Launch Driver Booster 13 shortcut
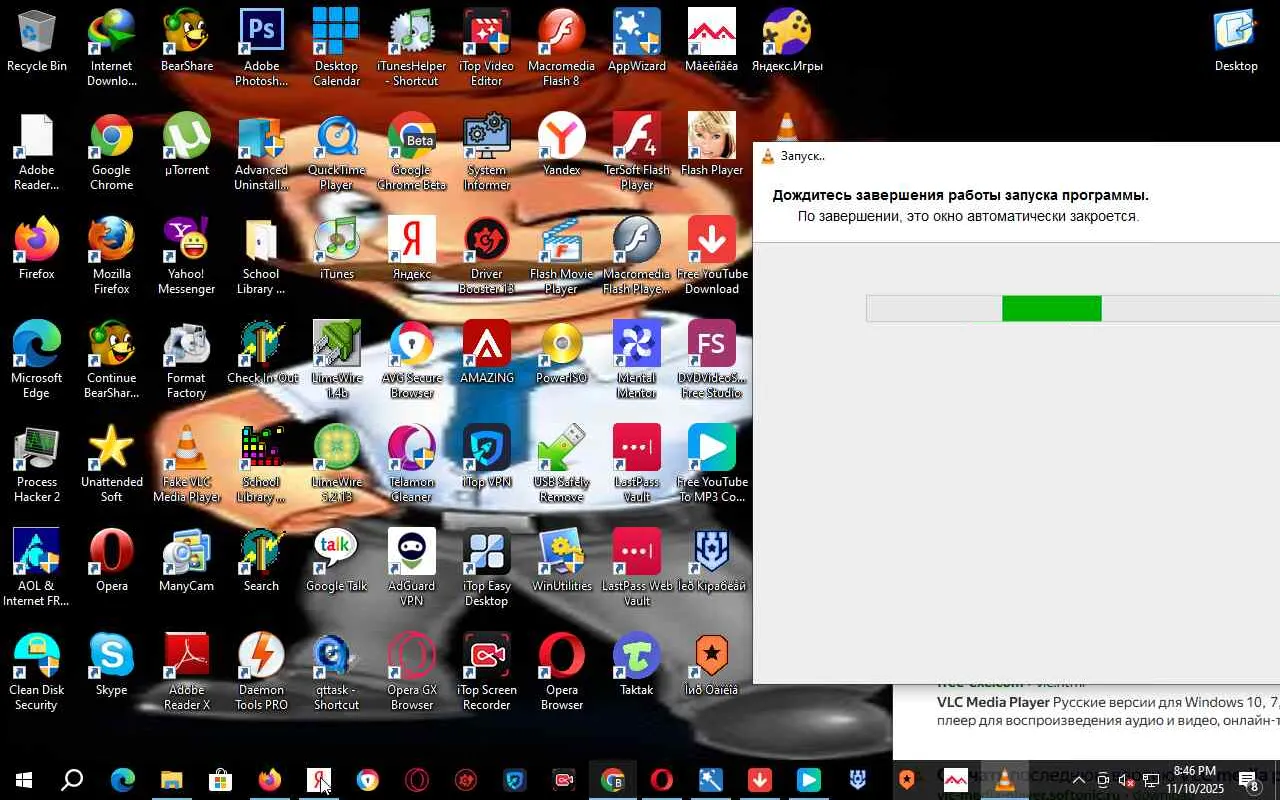 487,256
